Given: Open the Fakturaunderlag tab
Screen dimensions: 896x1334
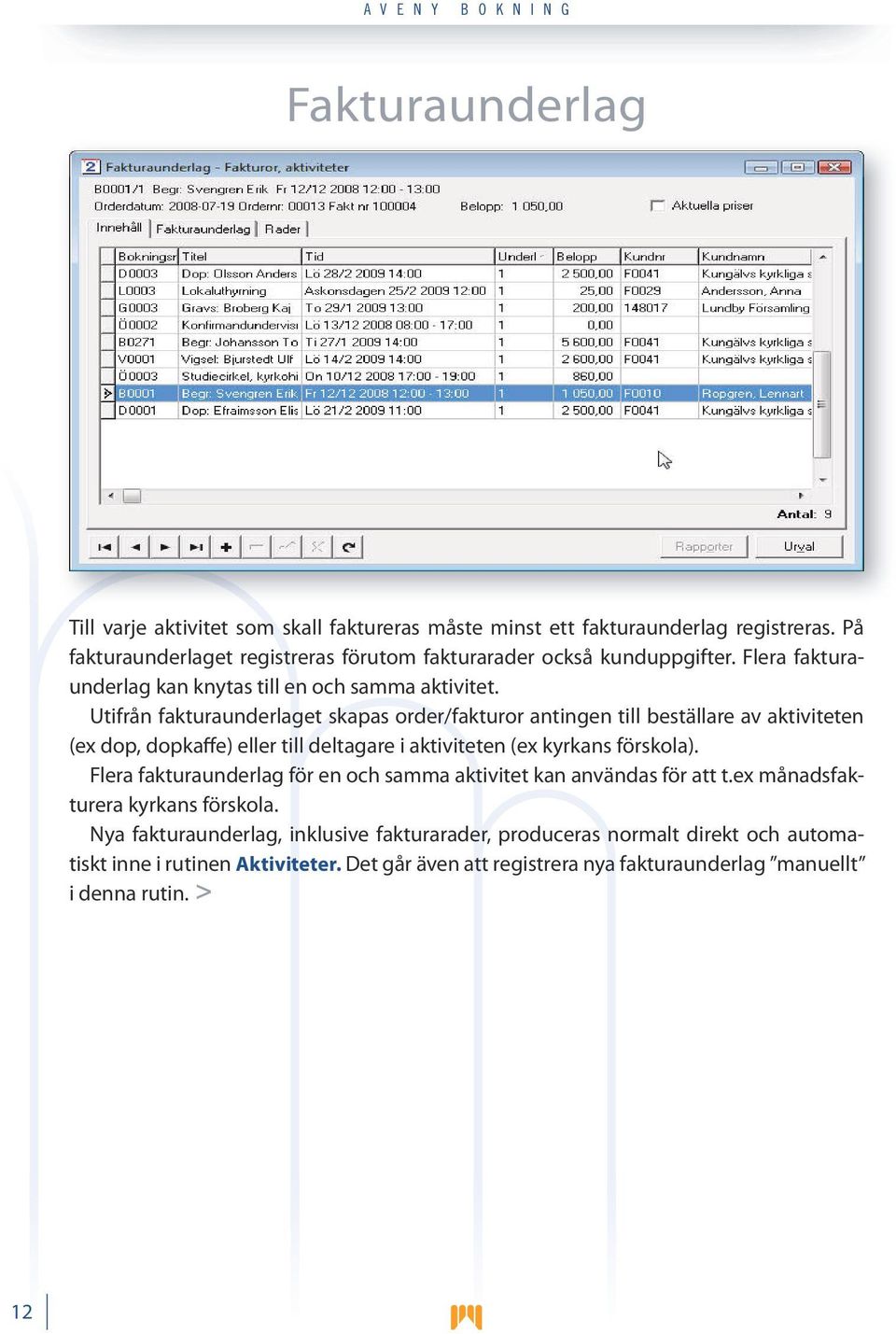Looking at the screenshot, I should click(x=203, y=229).
